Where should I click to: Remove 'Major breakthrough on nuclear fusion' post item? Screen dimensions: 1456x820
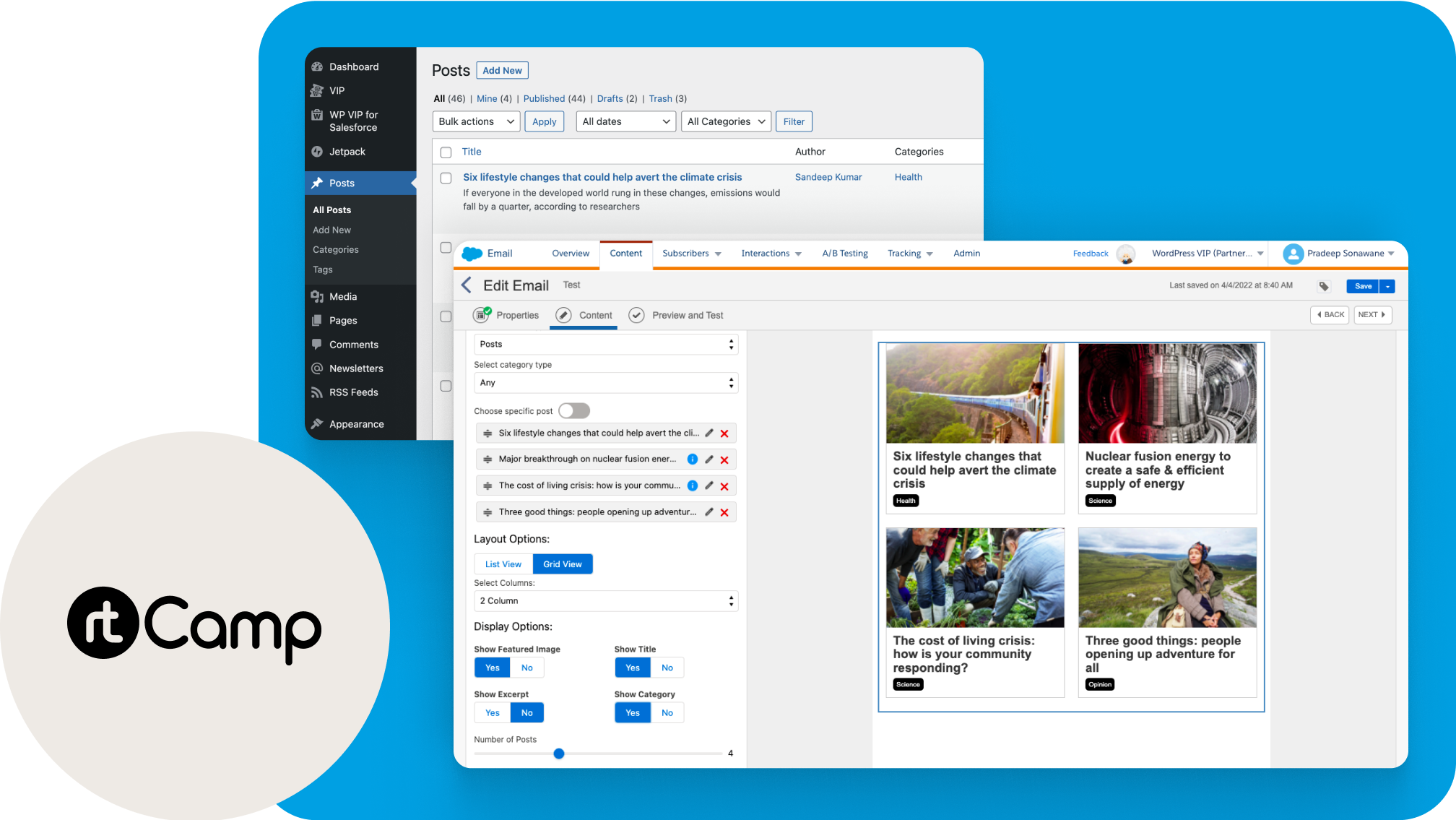(724, 459)
